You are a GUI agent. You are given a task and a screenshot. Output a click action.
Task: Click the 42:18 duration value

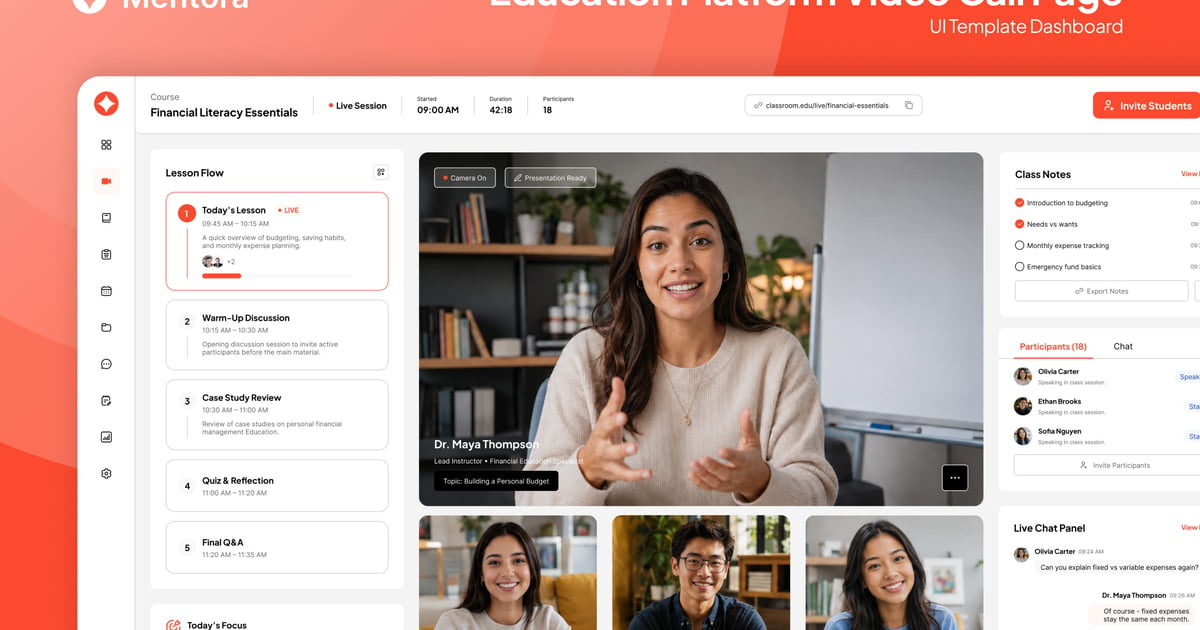pos(501,110)
